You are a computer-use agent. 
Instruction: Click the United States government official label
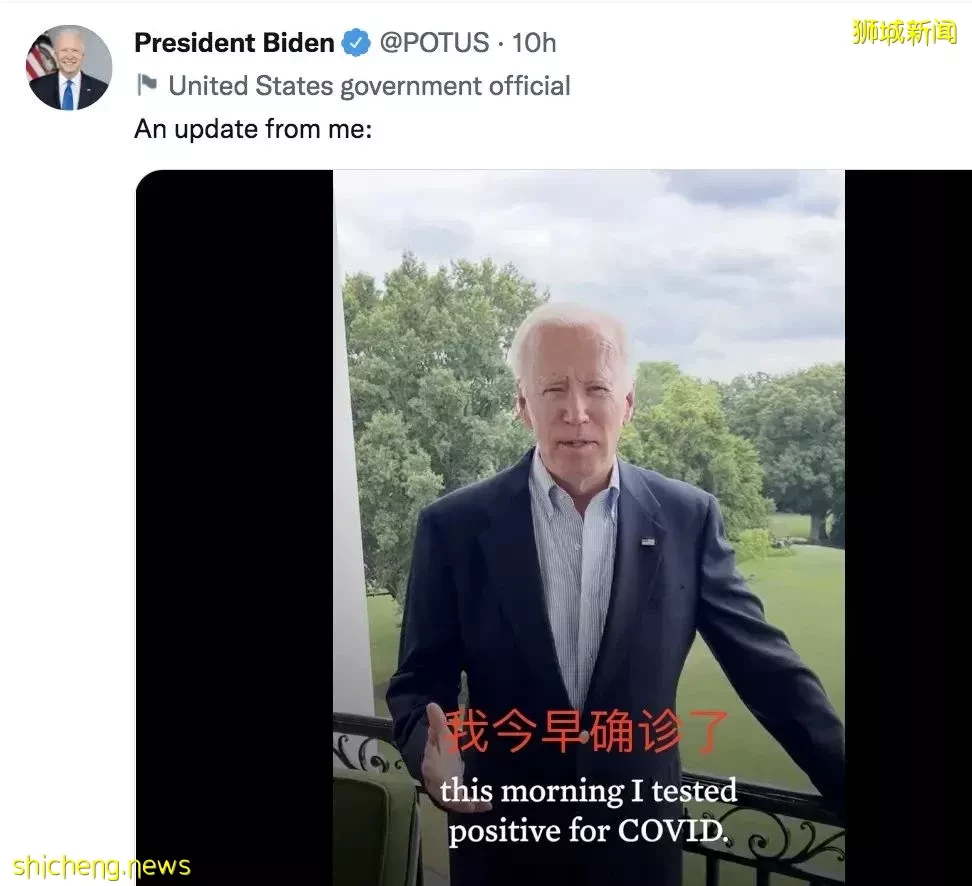369,86
